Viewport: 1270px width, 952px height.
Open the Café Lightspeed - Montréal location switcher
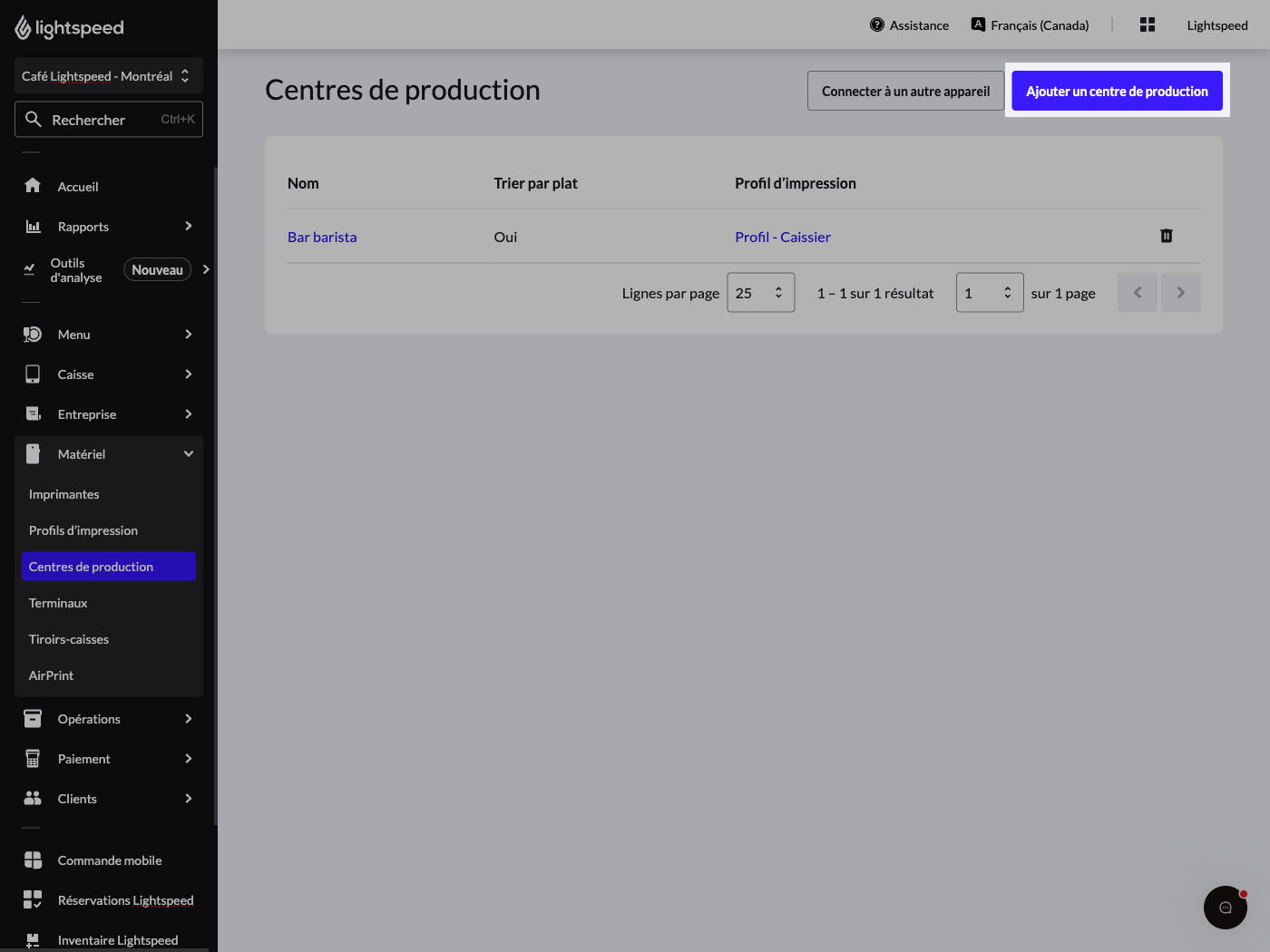109,76
